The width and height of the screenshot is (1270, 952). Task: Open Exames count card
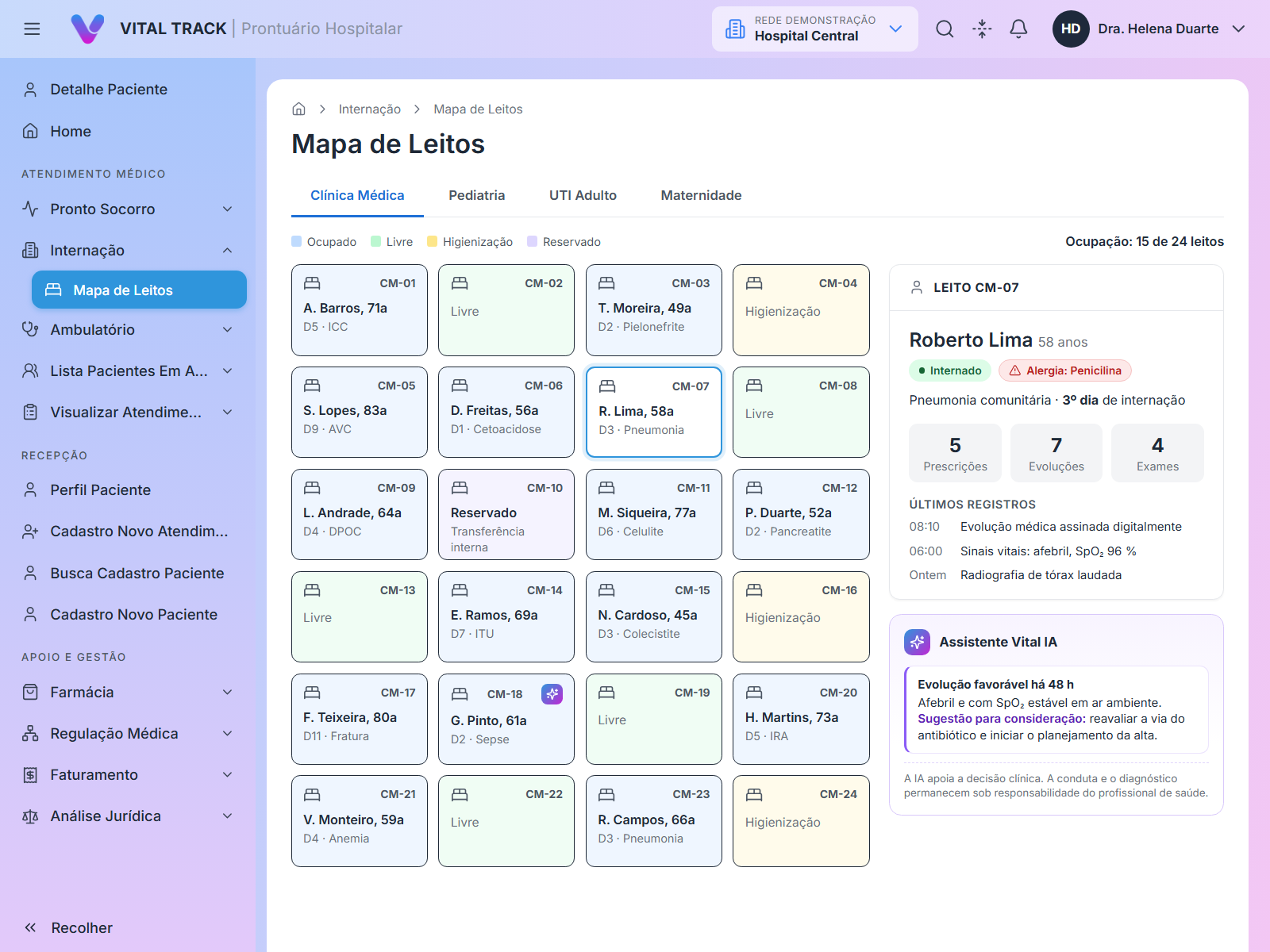point(1157,453)
